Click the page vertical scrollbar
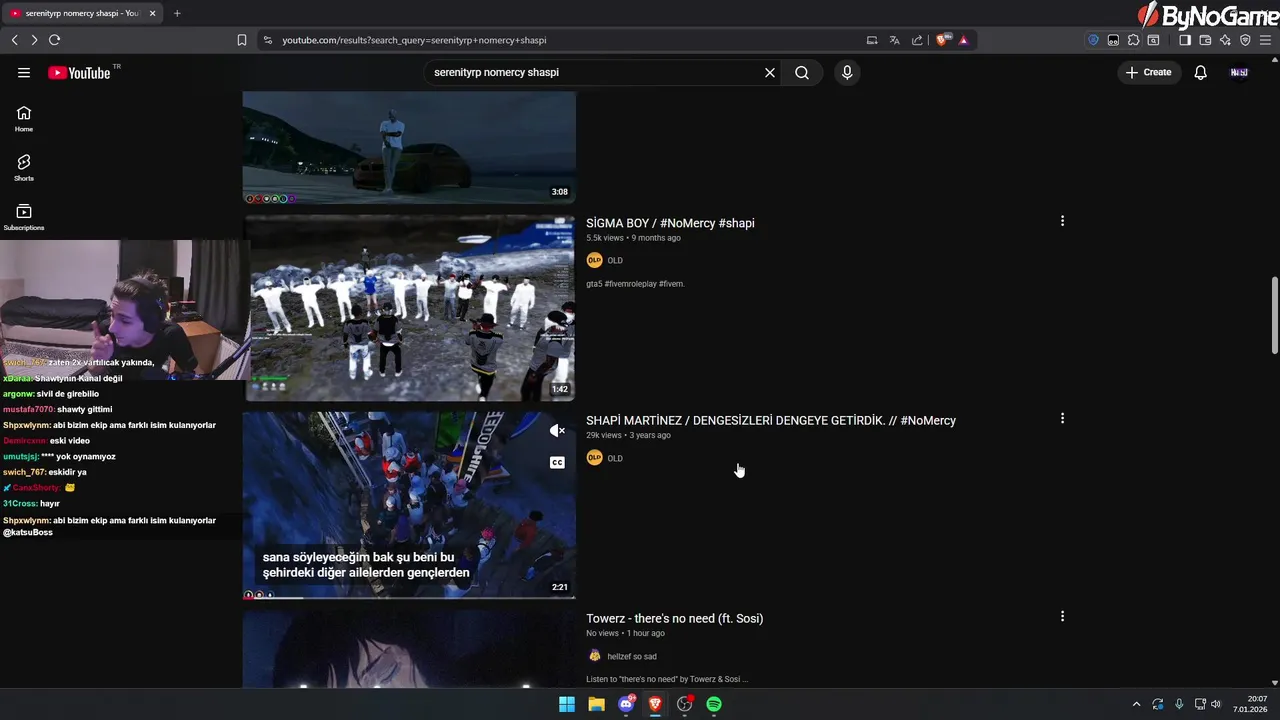The image size is (1280, 720). (x=1274, y=315)
